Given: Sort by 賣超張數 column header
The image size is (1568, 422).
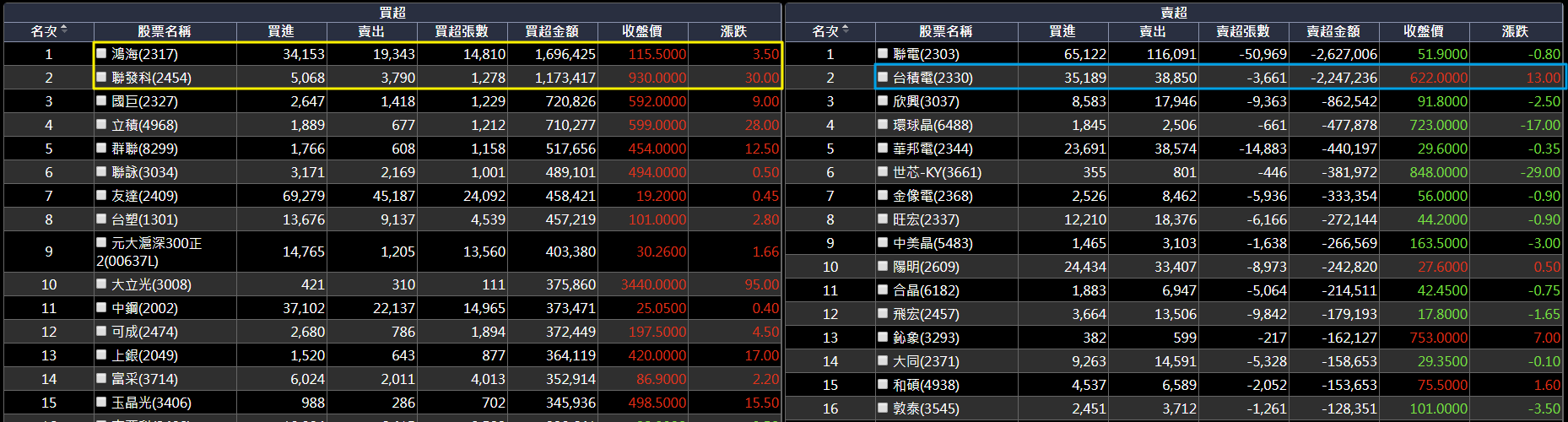Looking at the screenshot, I should click(1243, 31).
